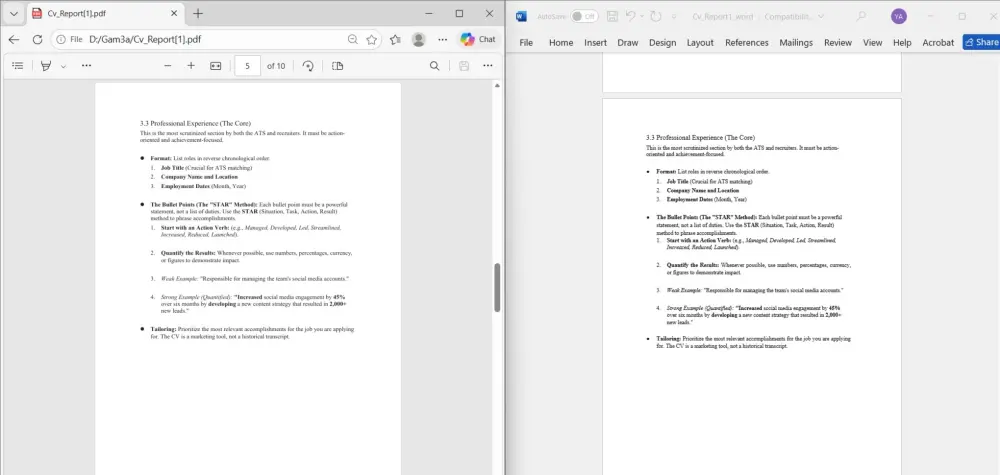
Task: Zoom out the PDF with minus
Action: click(168, 66)
